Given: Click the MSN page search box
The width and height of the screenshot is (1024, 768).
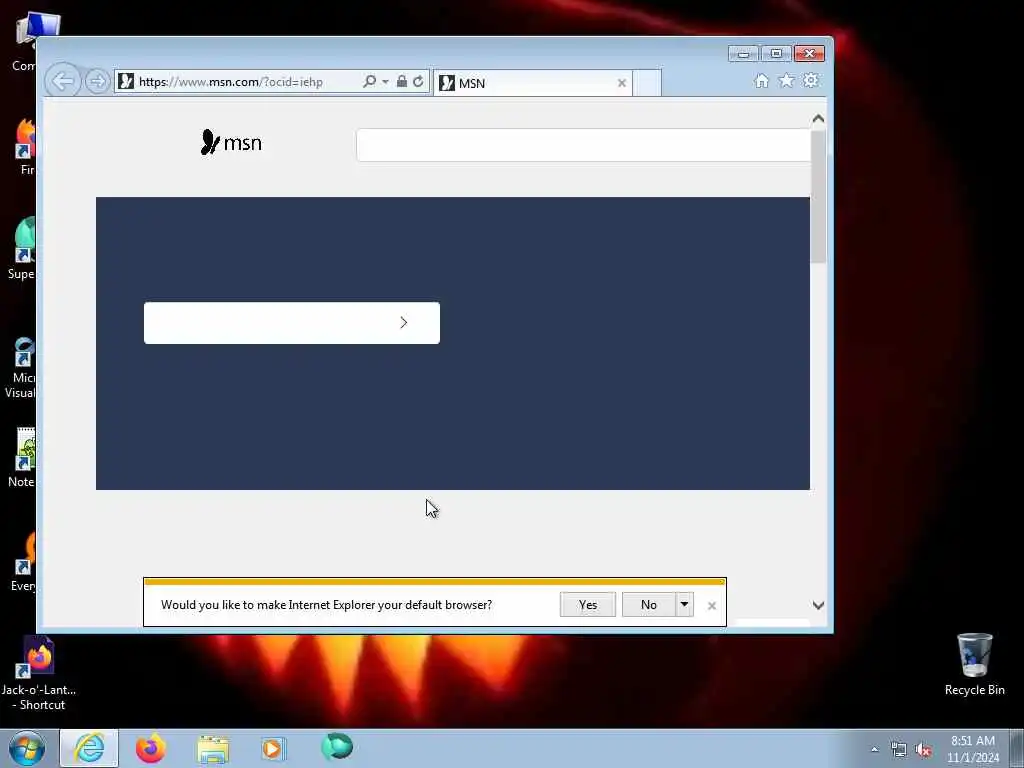Looking at the screenshot, I should coord(583,145).
